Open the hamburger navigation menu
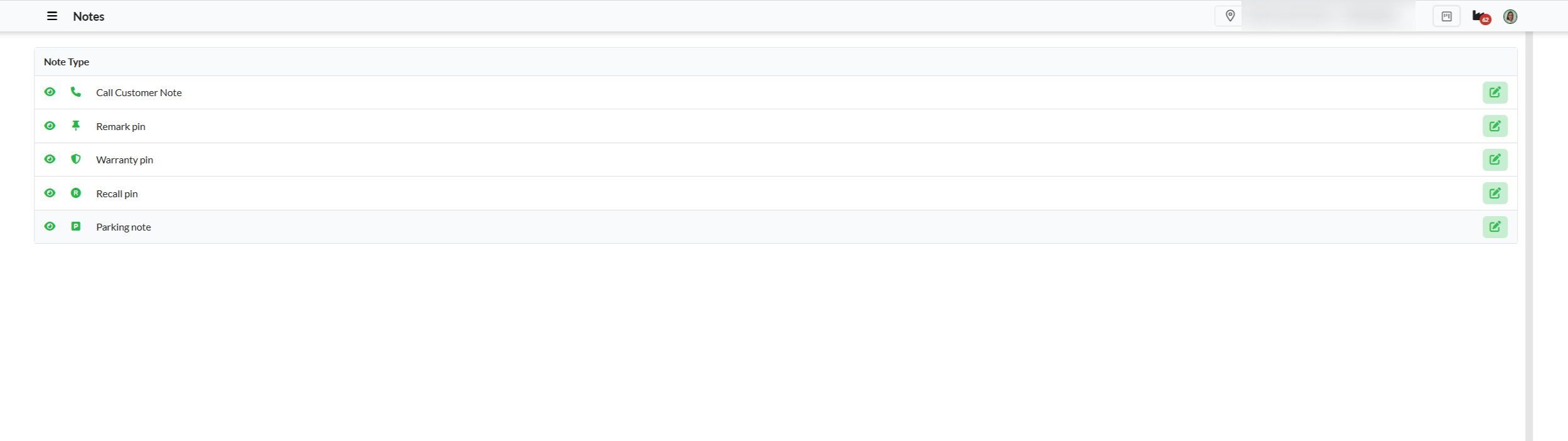Image resolution: width=1568 pixels, height=441 pixels. pos(52,16)
